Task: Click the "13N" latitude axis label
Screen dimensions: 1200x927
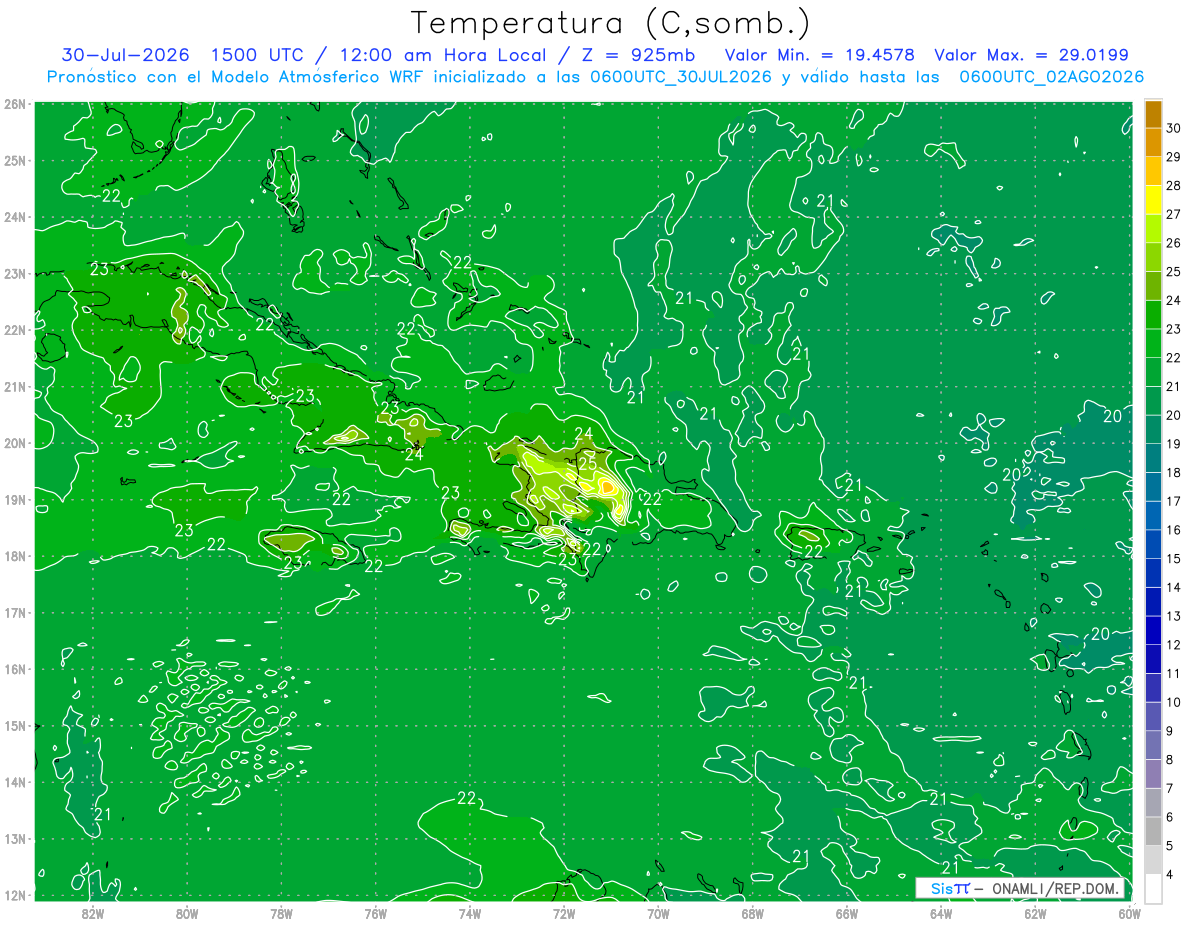Action: point(15,839)
